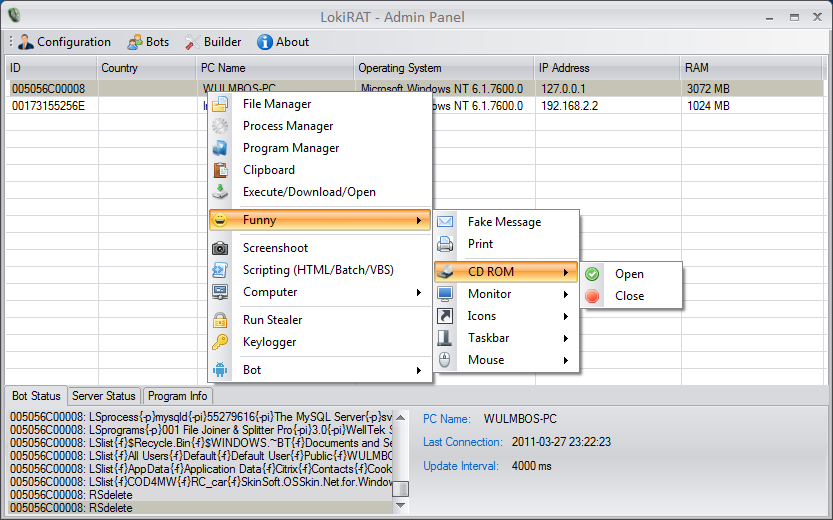Select the row with ID 005056C00008
Viewport: 833px width, 520px height.
414,89
